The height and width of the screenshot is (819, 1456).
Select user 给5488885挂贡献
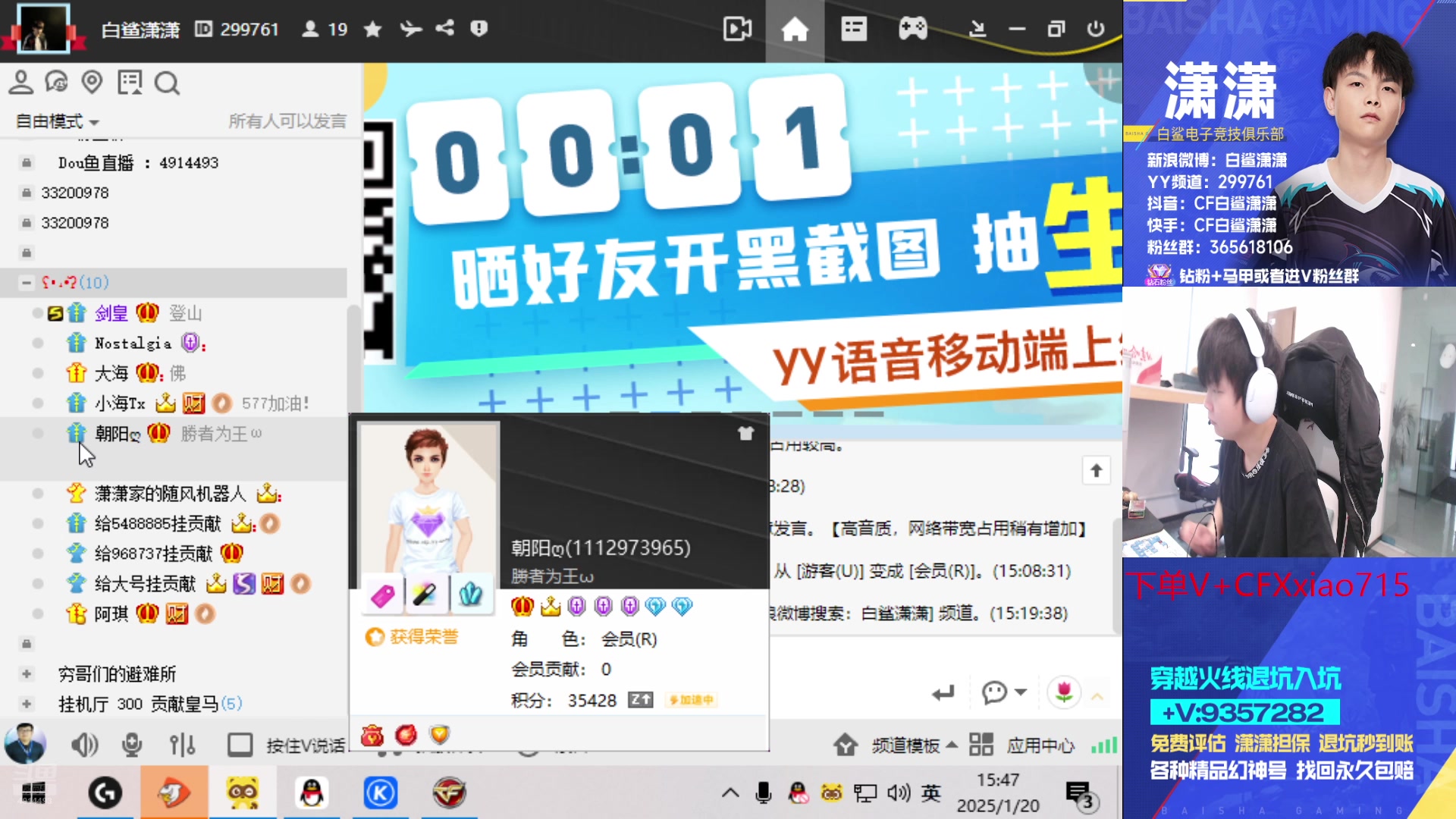[158, 523]
